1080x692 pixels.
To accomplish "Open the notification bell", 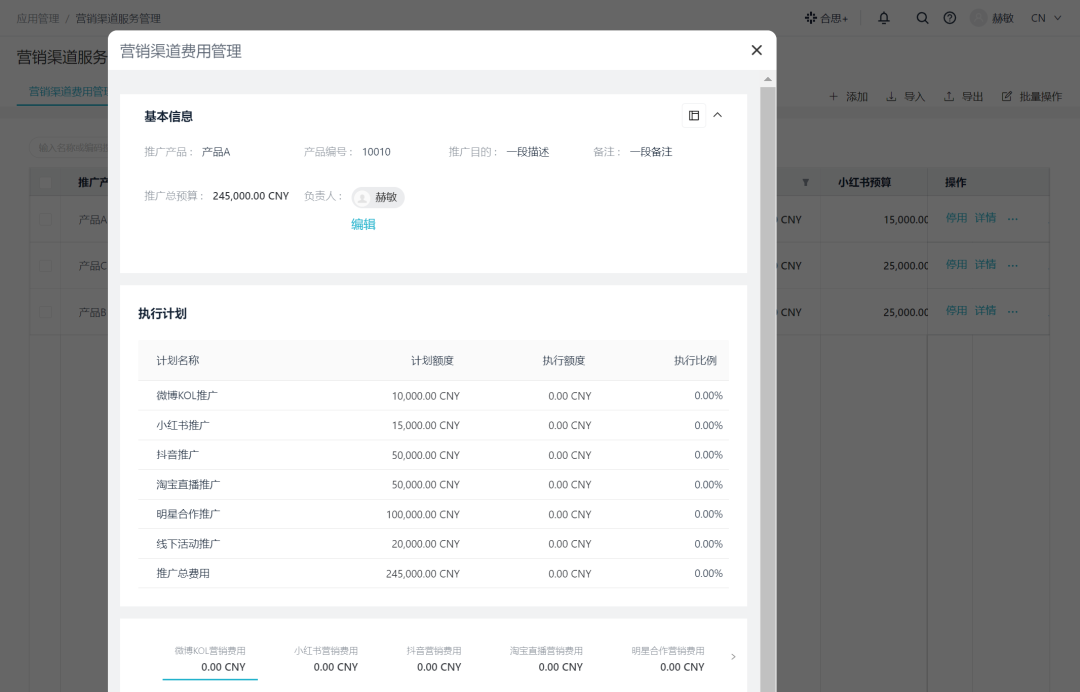I will (x=884, y=19).
